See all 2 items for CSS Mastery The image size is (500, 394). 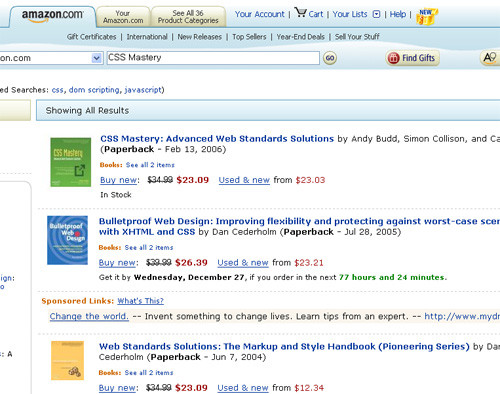click(x=150, y=165)
